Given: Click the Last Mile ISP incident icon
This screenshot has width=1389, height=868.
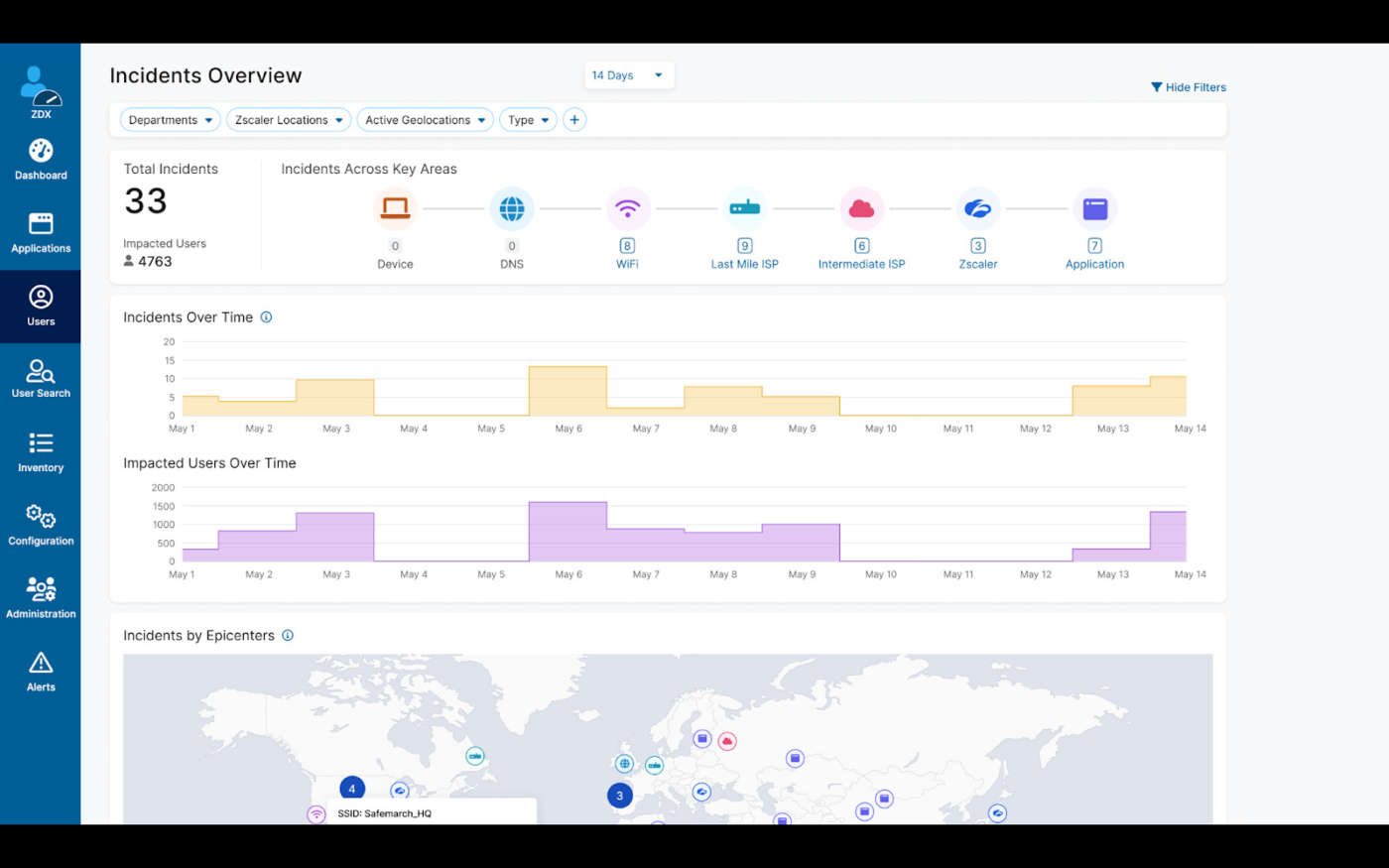Looking at the screenshot, I should [745, 209].
